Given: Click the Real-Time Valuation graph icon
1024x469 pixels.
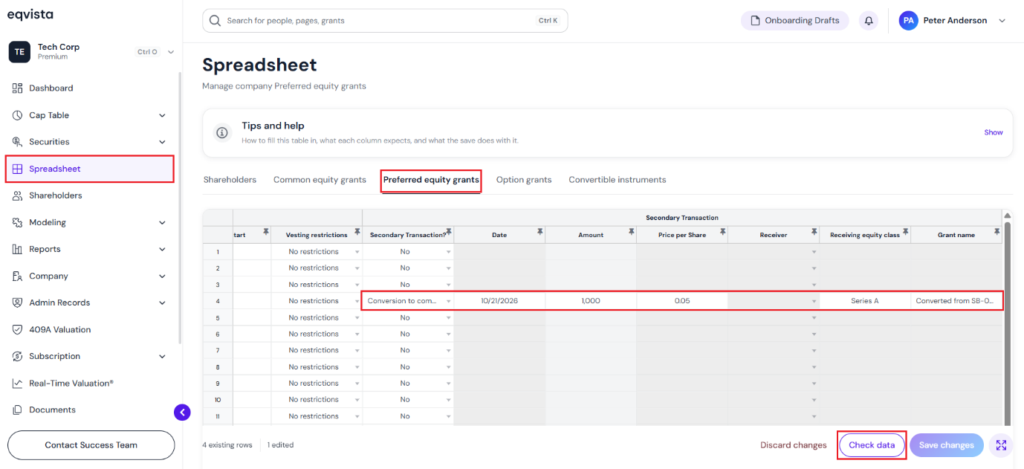Looking at the screenshot, I should (x=18, y=383).
